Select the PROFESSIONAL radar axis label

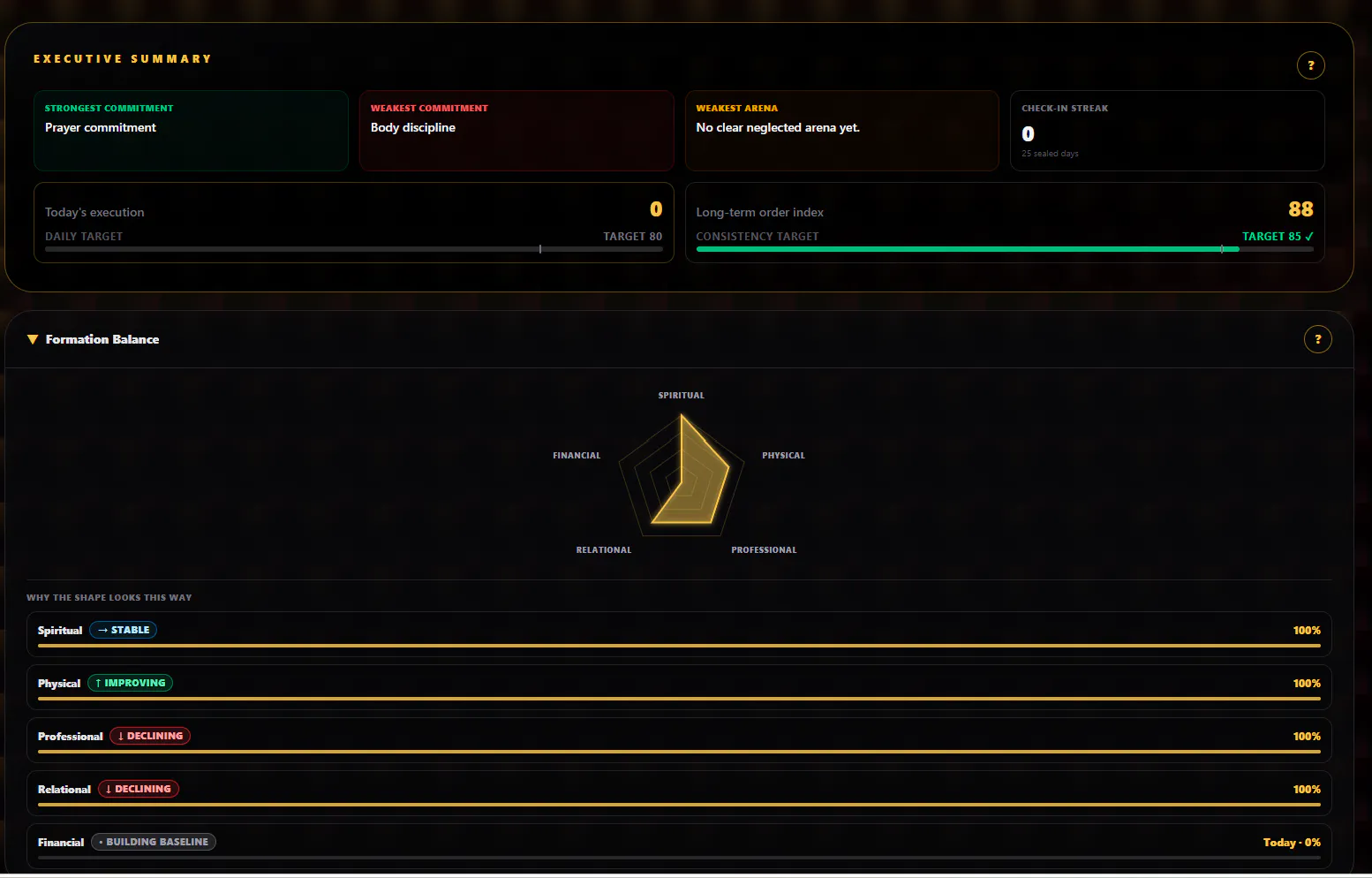click(x=764, y=550)
